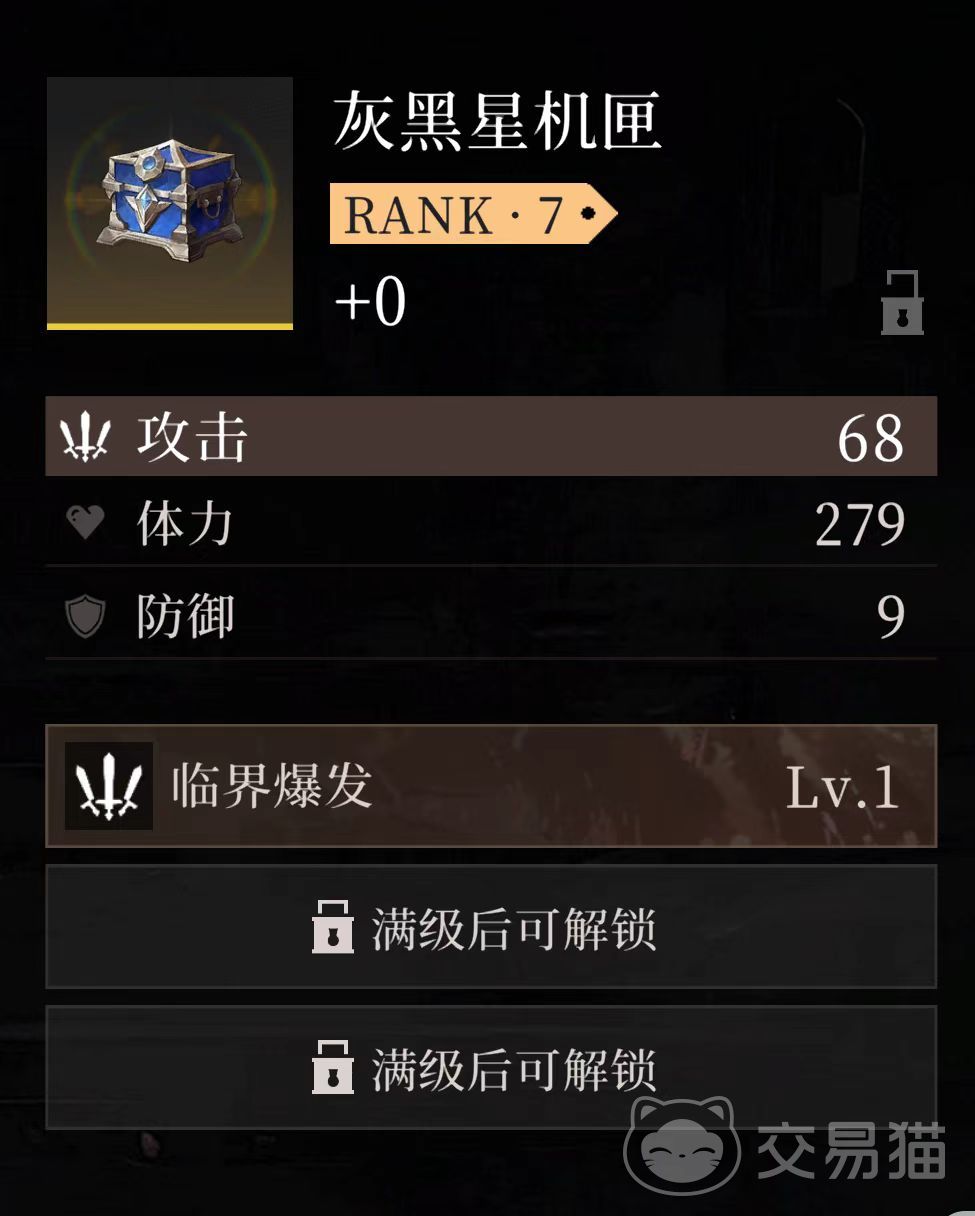The image size is (975, 1216).
Task: Click the padlock icon in first locked slot
Action: (333, 927)
